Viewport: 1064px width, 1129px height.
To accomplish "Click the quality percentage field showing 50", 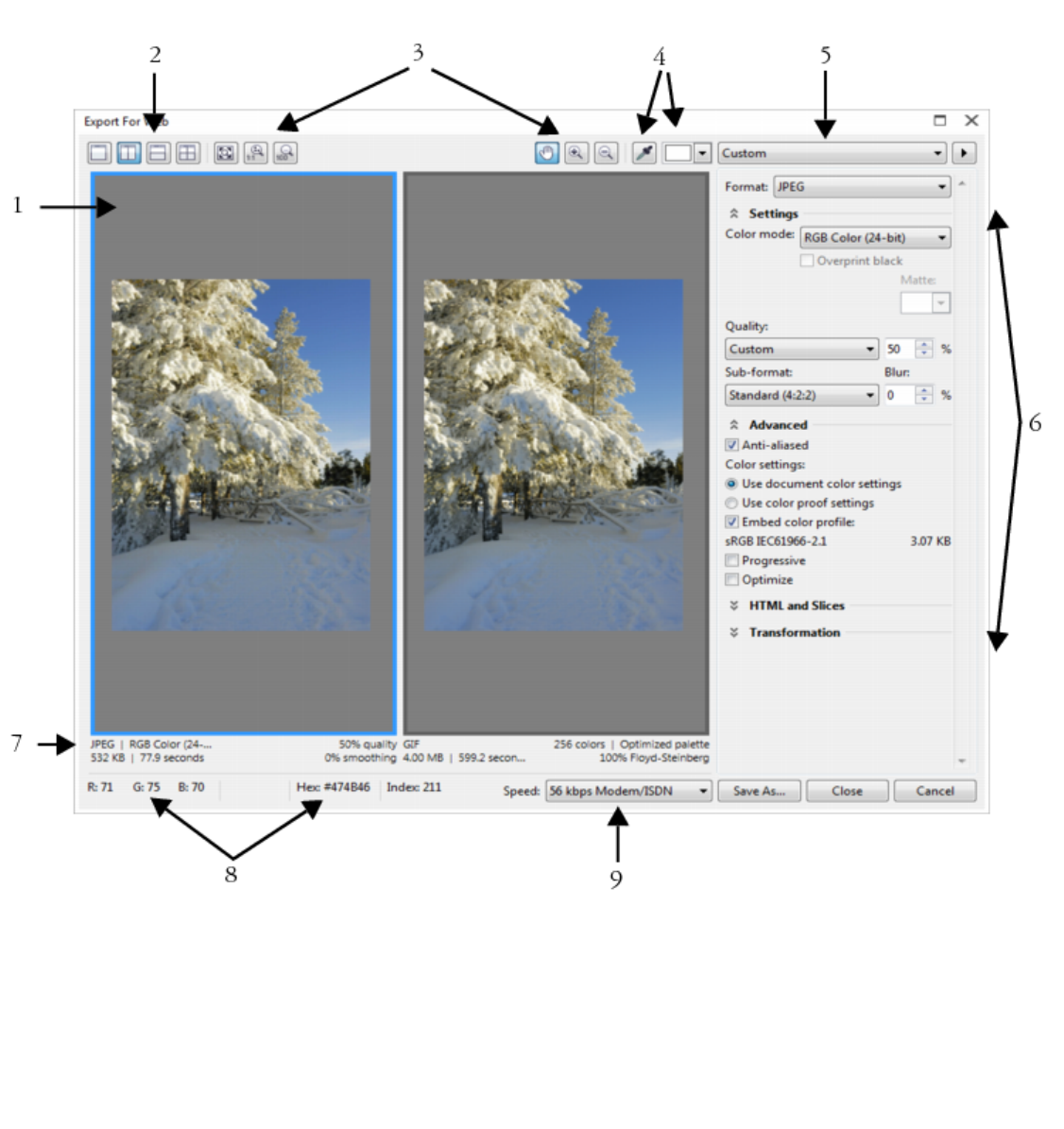I will tap(899, 350).
